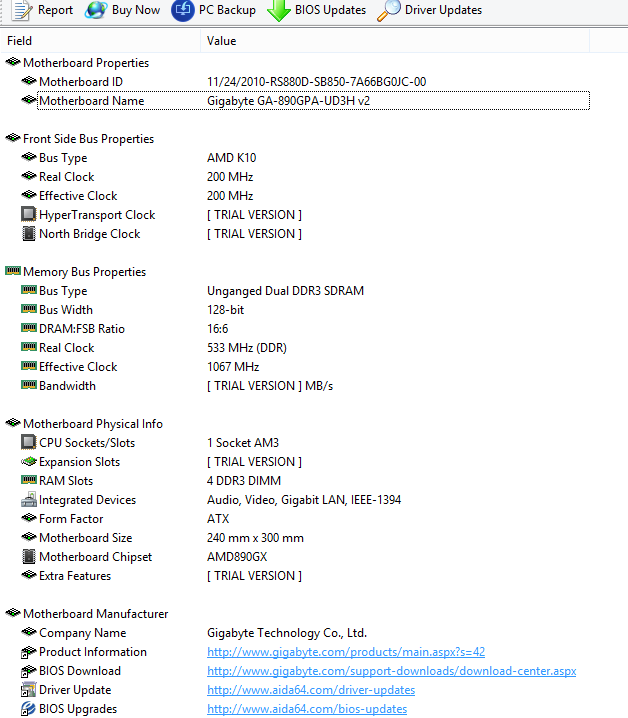Image resolution: width=628 pixels, height=718 pixels.
Task: Click the Report toolbar icon
Action: pyautogui.click(x=22, y=10)
